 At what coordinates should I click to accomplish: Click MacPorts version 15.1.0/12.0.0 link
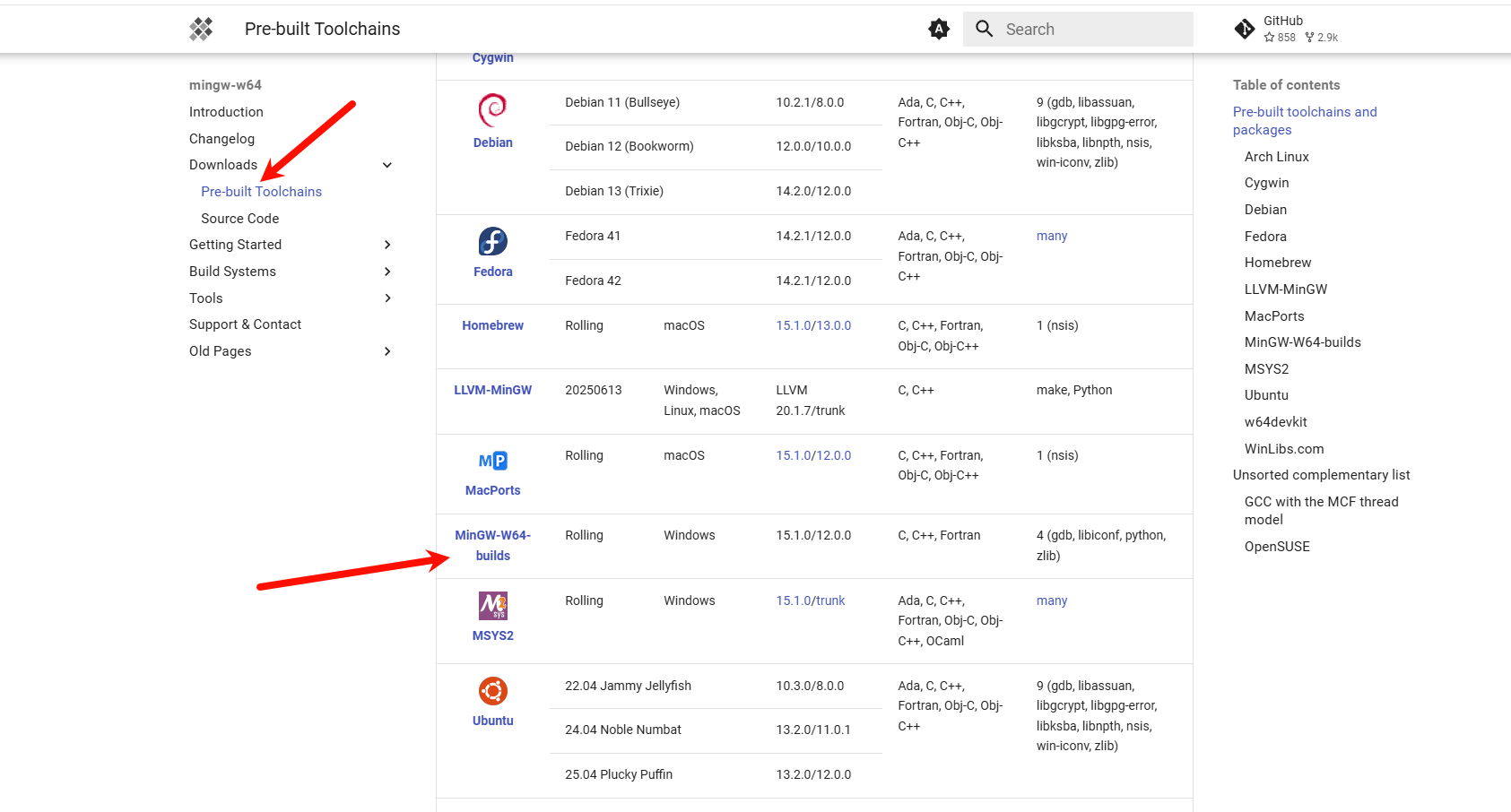pos(813,455)
